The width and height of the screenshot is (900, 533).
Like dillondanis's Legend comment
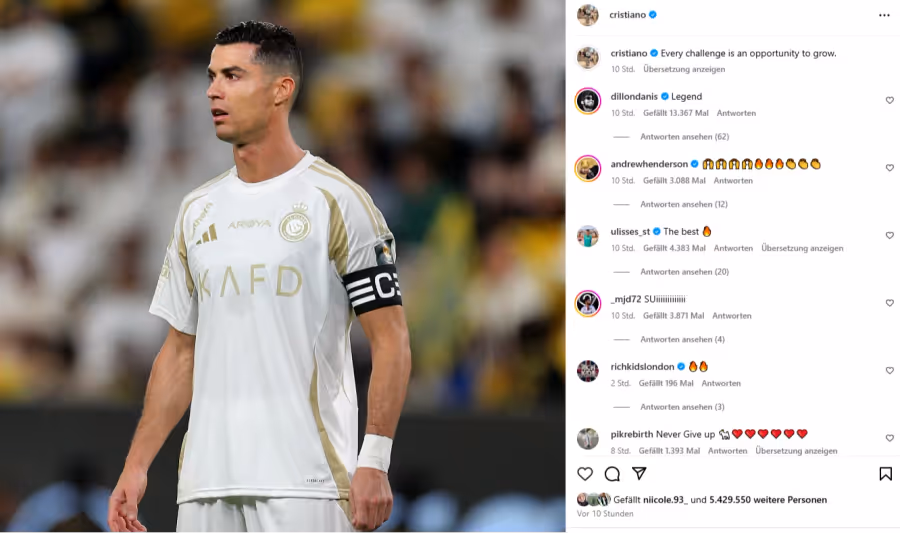(890, 100)
